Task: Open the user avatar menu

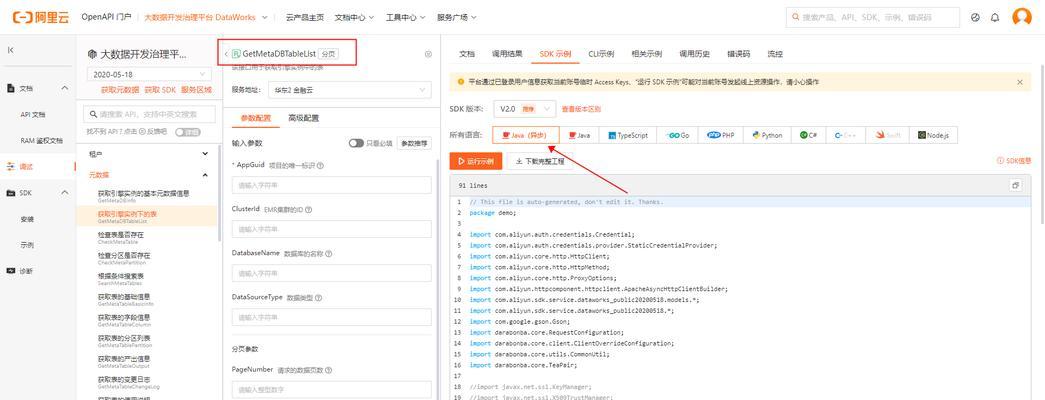Action: [x=1022, y=17]
